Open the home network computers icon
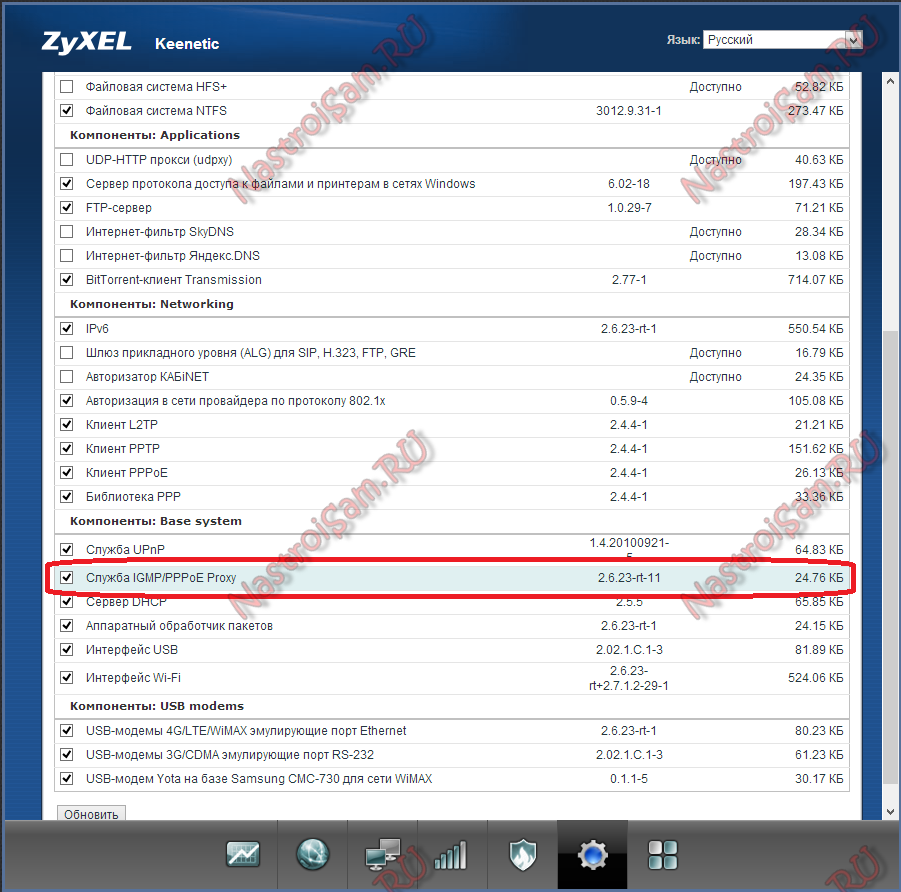 383,855
